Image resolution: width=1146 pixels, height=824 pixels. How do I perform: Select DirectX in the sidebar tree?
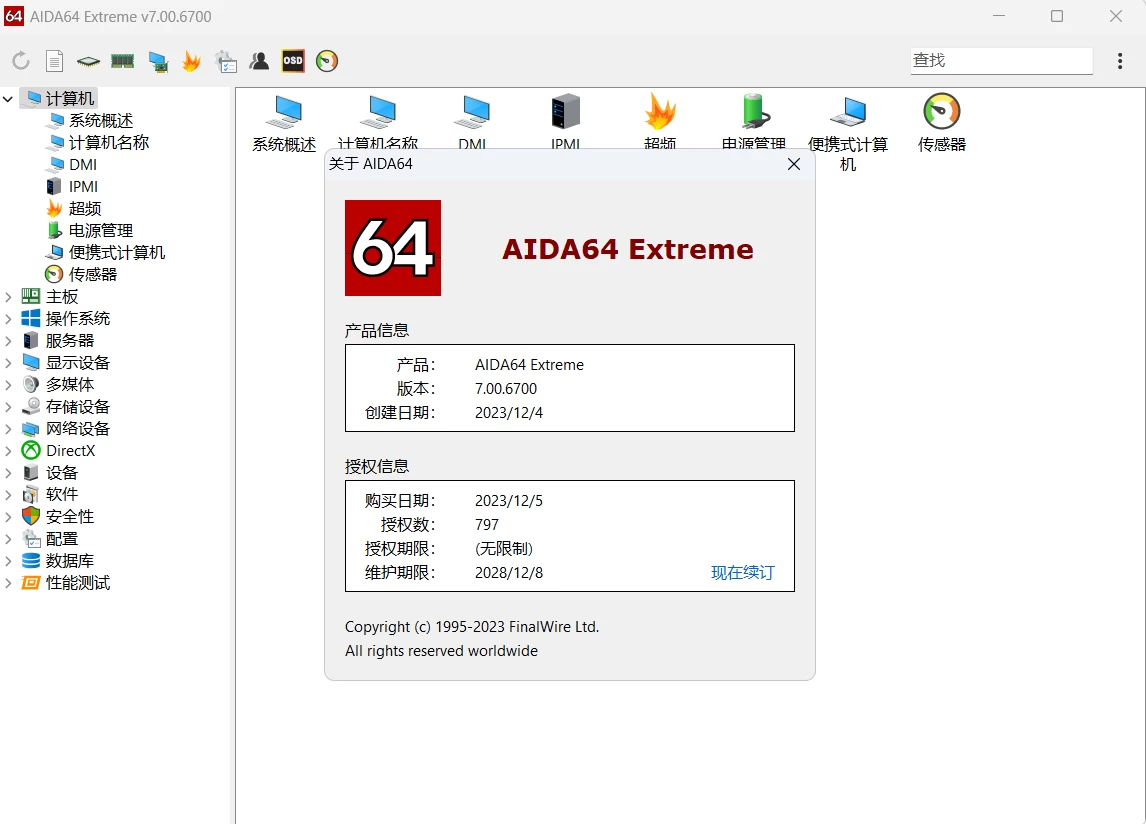70,451
